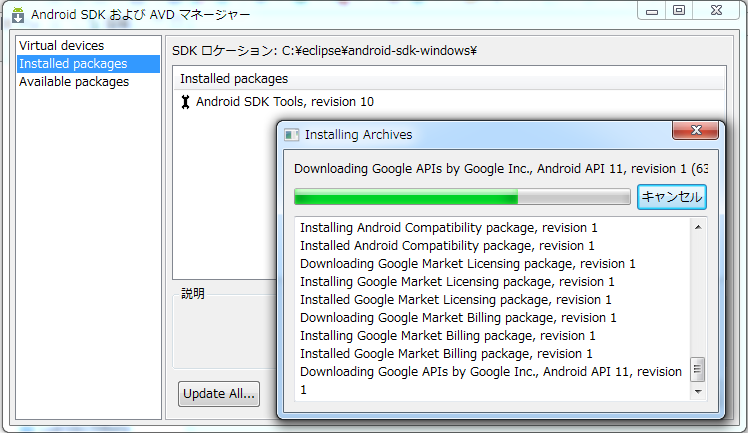Click log line Installed Google Market Billing package
748x433 pixels.
pos(446,354)
